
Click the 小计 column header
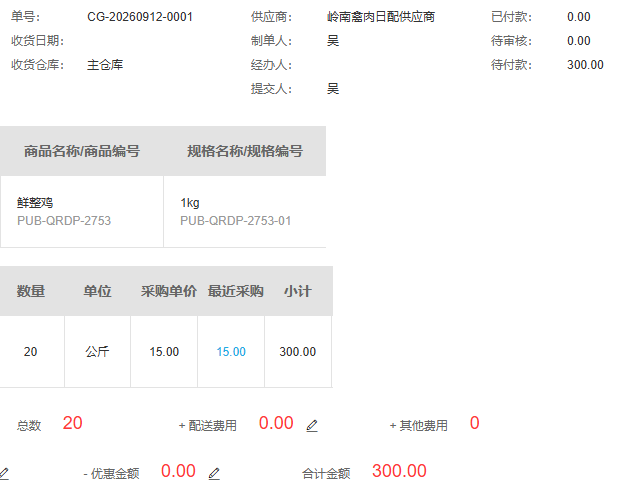(x=297, y=291)
